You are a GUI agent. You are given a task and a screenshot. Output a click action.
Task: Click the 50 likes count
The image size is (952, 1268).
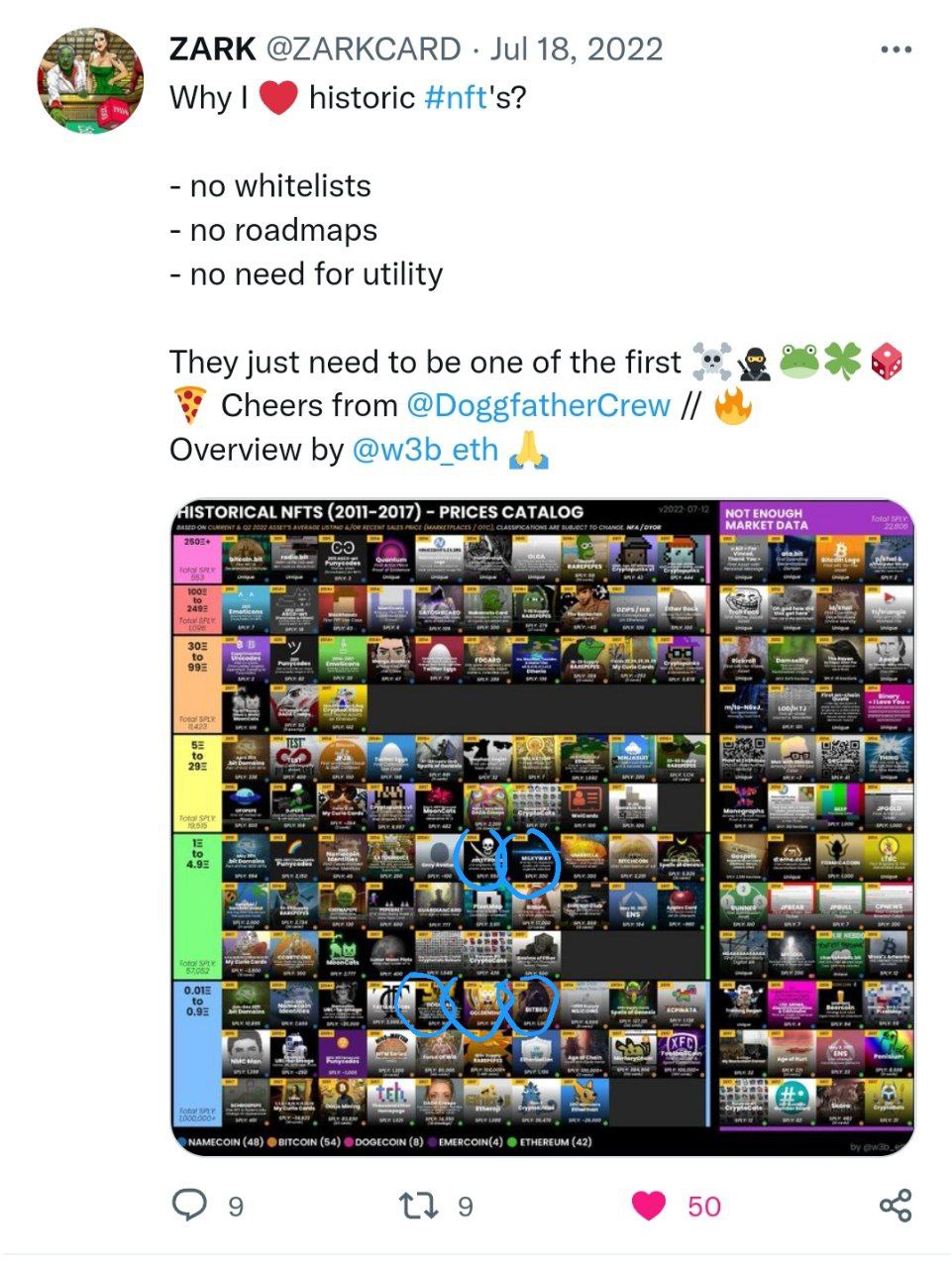704,1207
